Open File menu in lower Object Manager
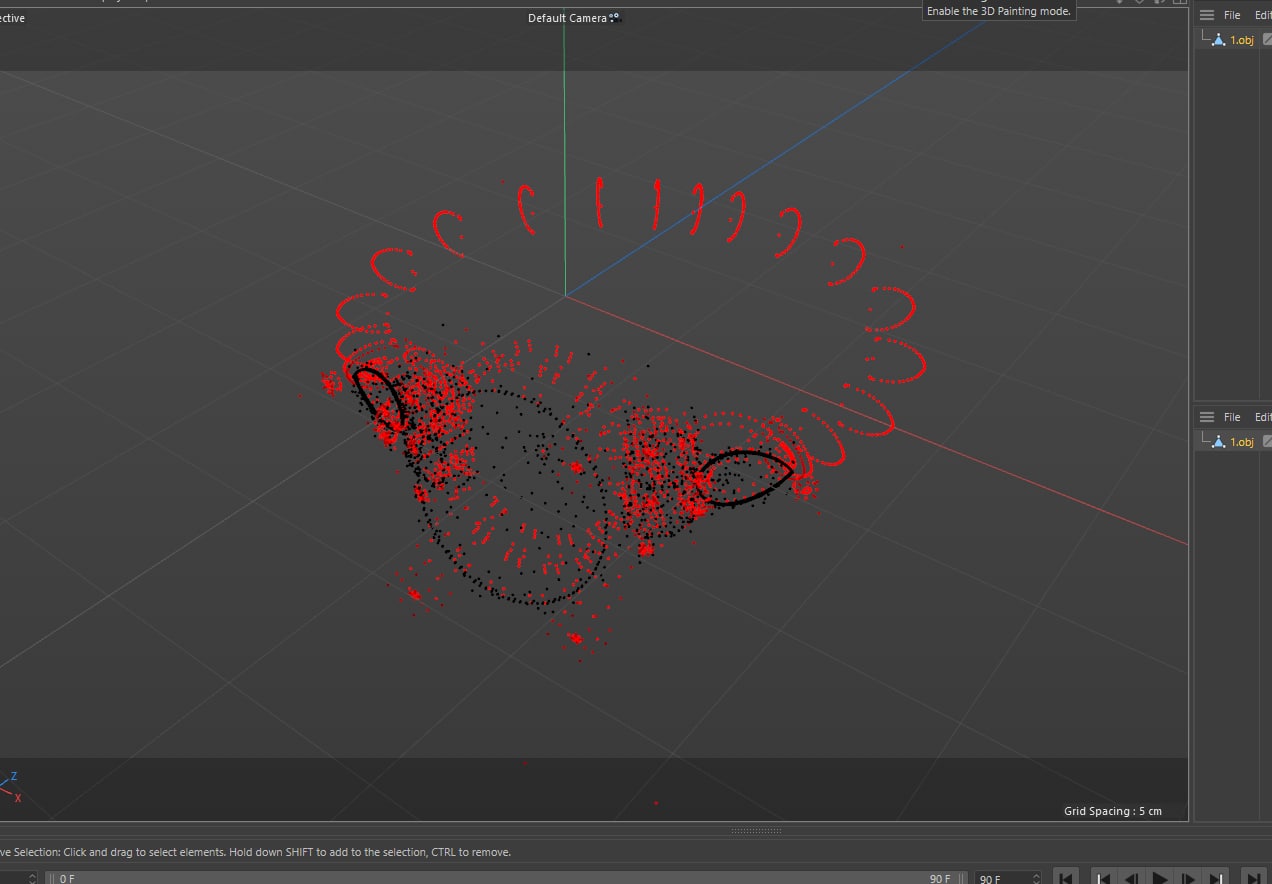Image resolution: width=1272 pixels, height=884 pixels. tap(1232, 417)
